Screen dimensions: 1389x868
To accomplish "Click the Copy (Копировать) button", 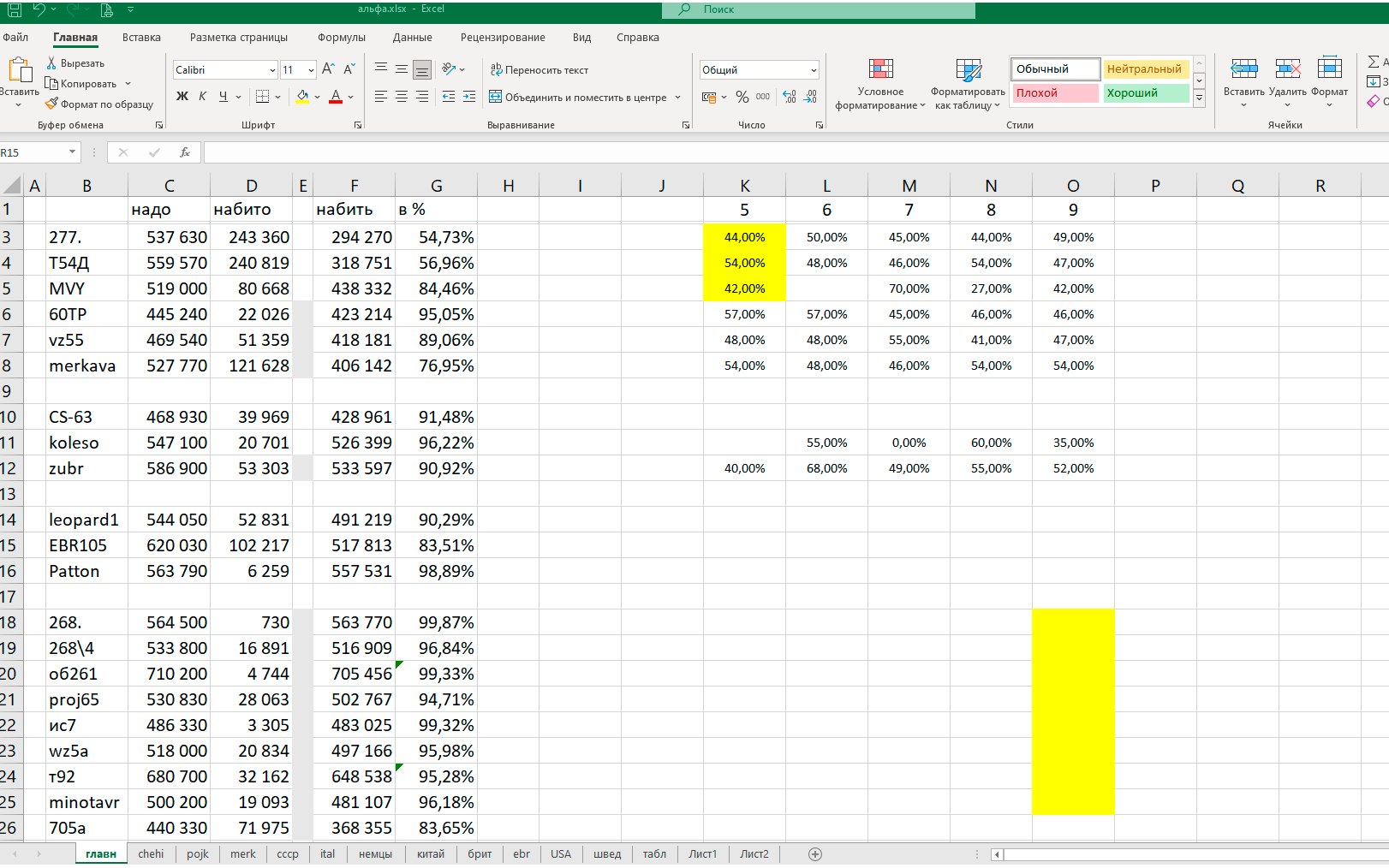I will [83, 84].
